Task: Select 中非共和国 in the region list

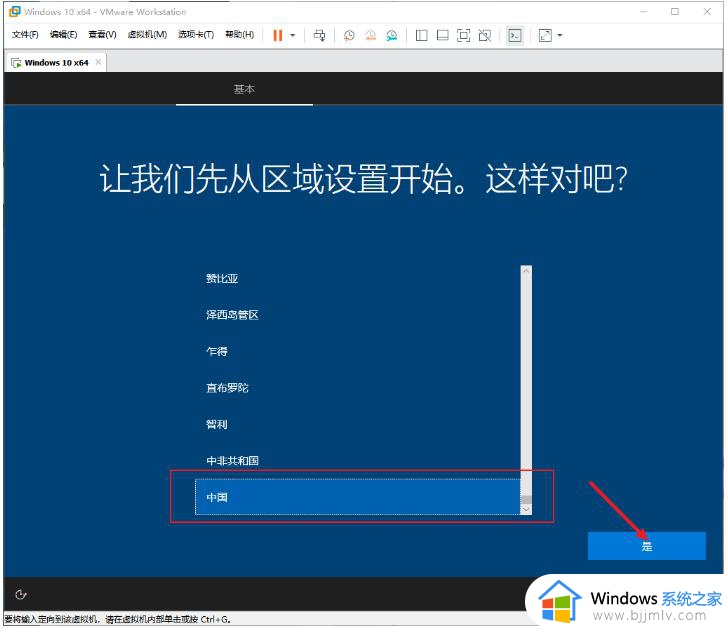Action: (x=357, y=461)
